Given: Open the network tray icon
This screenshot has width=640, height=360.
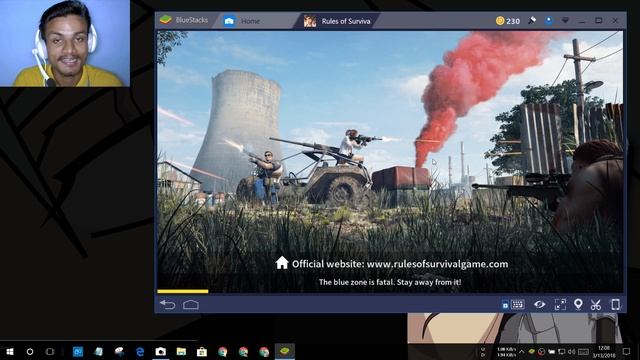Looking at the screenshot, I should (562, 351).
